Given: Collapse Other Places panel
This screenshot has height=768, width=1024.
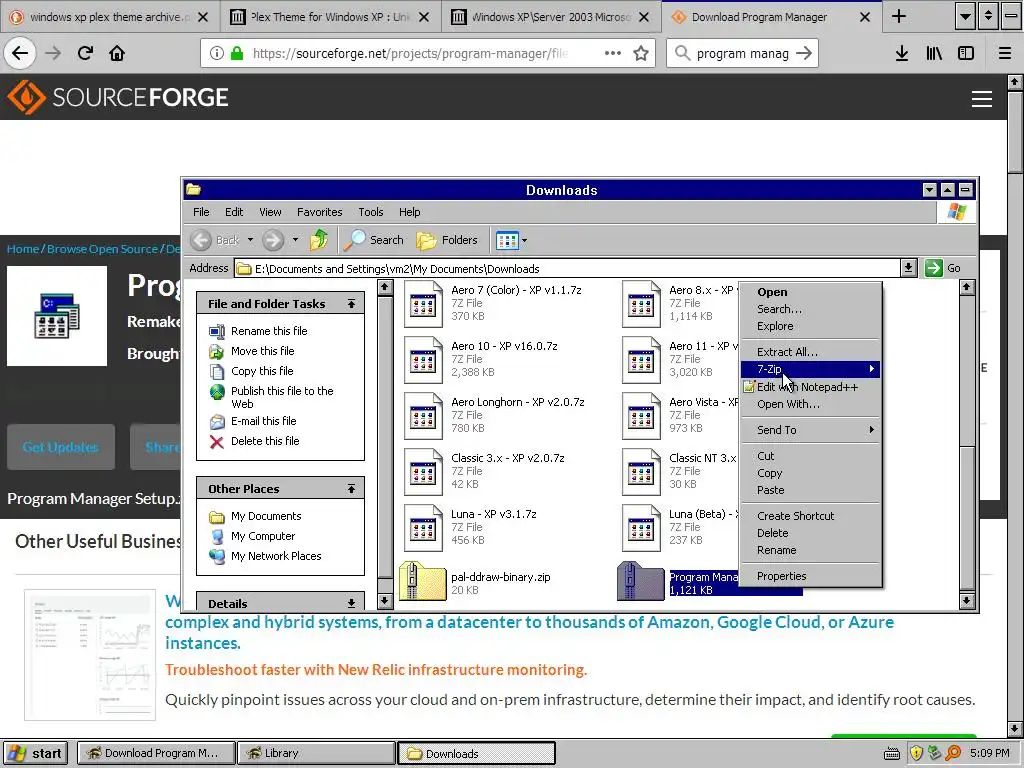Looking at the screenshot, I should point(351,488).
